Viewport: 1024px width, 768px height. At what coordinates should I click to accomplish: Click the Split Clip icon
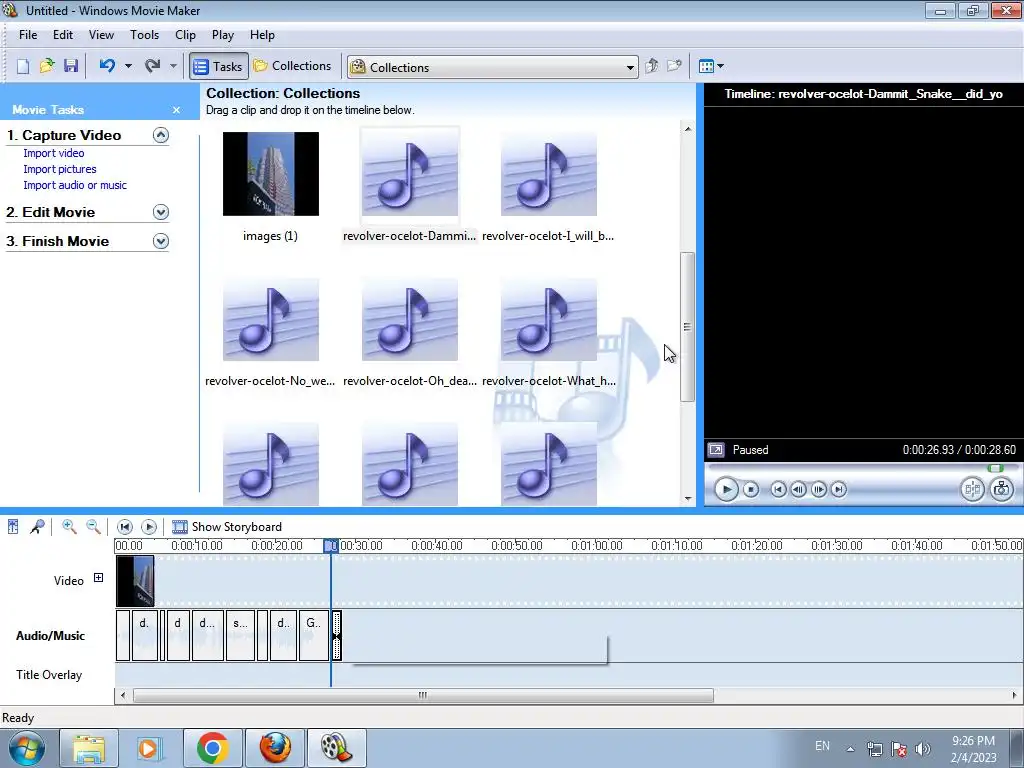(972, 489)
